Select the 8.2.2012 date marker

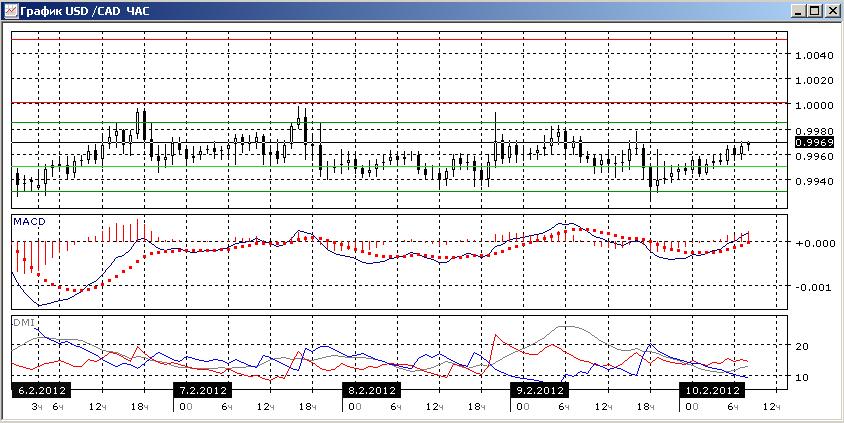[372, 390]
